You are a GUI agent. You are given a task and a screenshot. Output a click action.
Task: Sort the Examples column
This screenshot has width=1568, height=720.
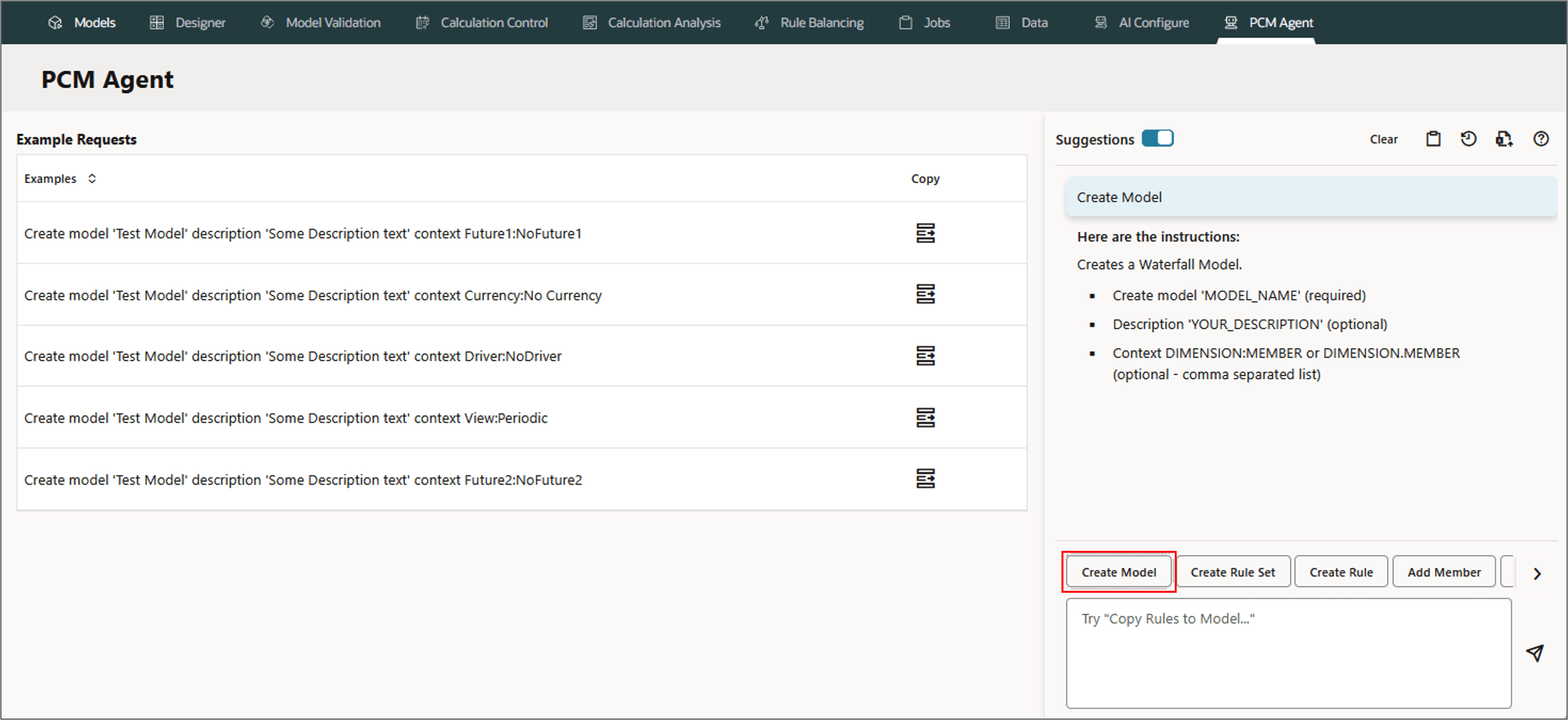click(x=92, y=179)
